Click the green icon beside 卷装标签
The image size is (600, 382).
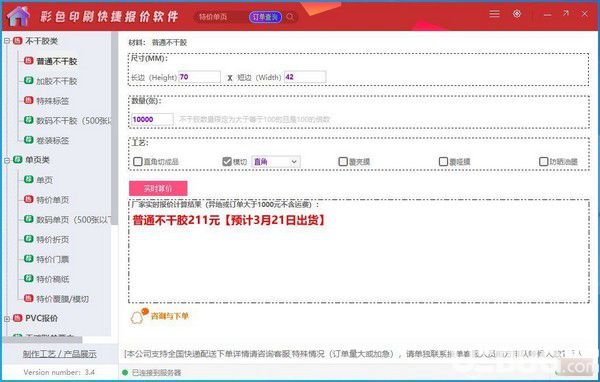(x=29, y=140)
